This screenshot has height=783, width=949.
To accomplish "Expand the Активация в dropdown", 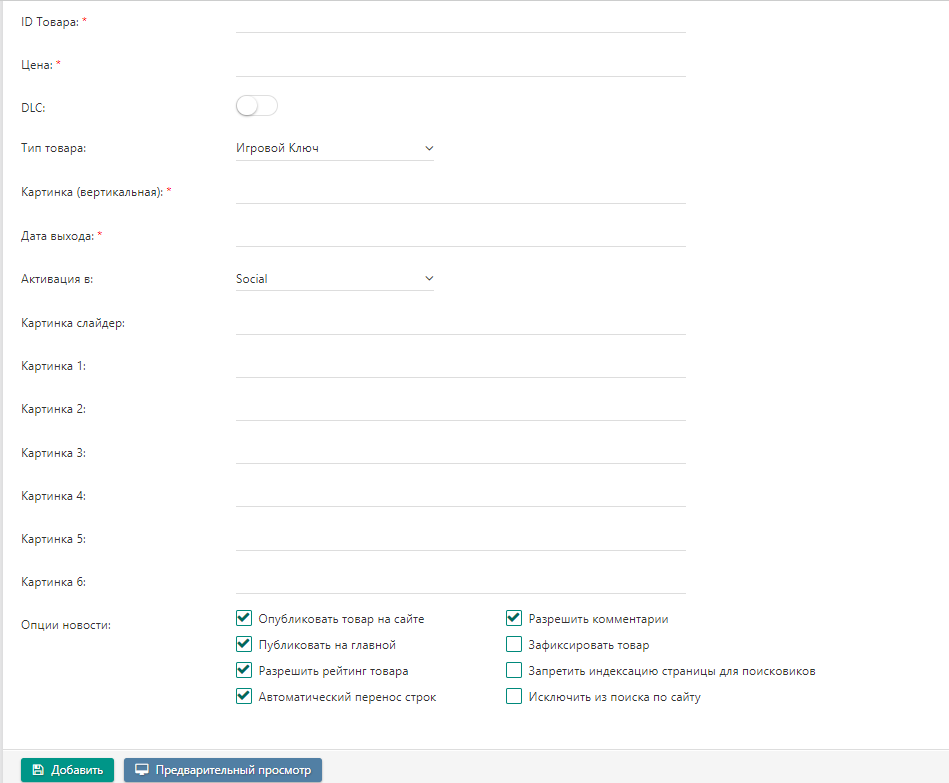I will pos(334,279).
